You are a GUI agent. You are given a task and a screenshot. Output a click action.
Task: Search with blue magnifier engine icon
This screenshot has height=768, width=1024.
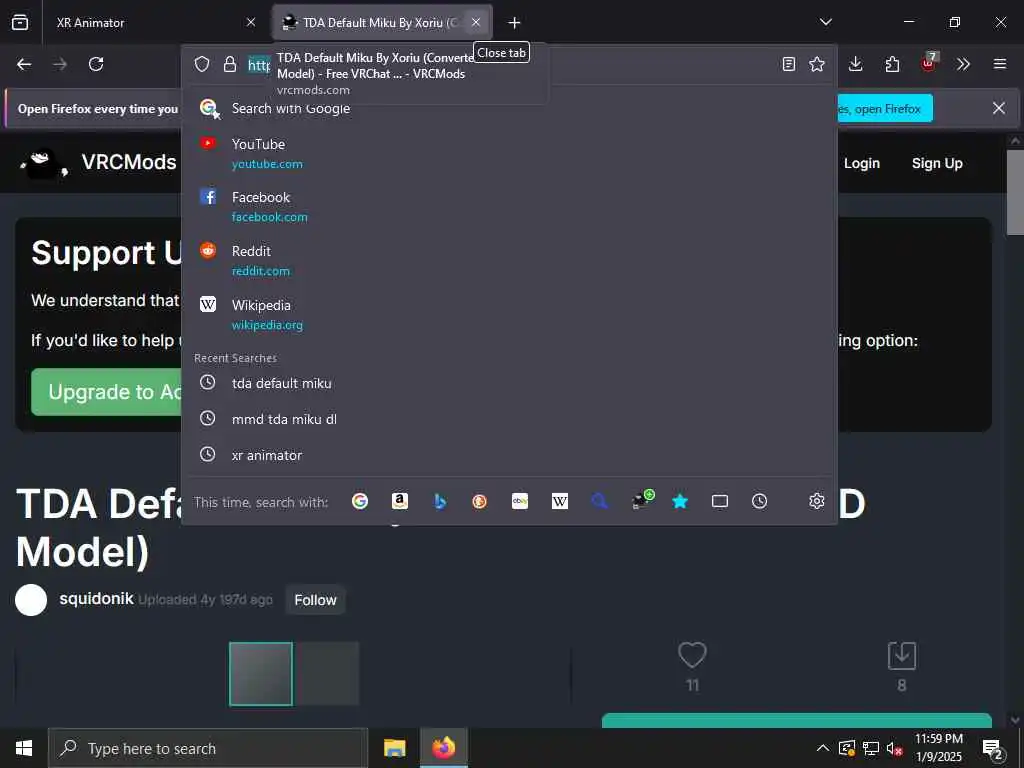600,501
